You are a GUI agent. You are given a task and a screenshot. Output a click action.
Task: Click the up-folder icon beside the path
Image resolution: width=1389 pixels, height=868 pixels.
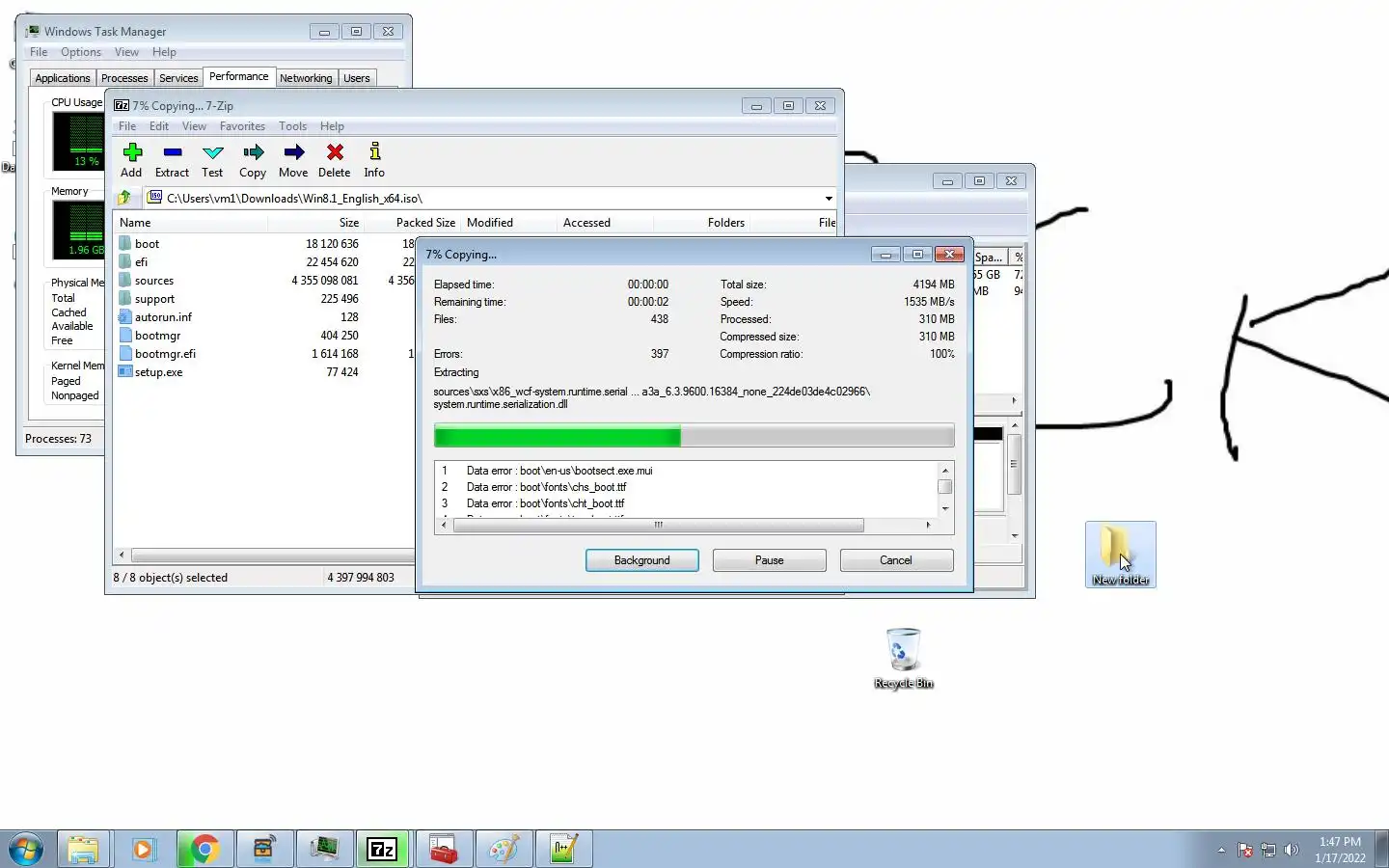tap(124, 198)
